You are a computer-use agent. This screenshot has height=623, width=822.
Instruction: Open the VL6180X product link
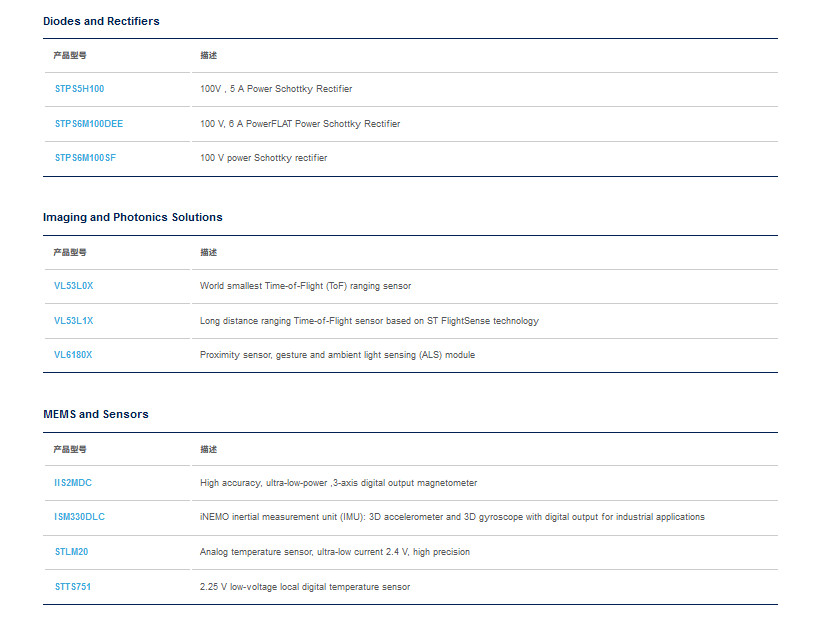(73, 355)
